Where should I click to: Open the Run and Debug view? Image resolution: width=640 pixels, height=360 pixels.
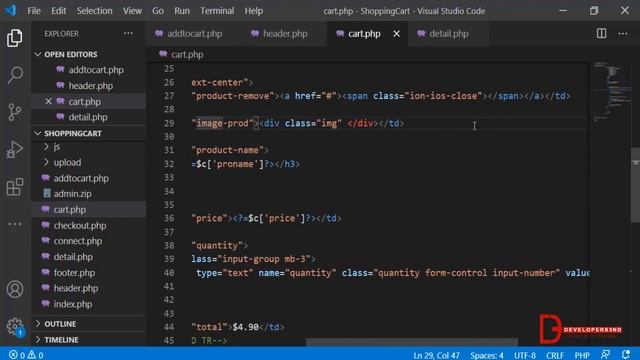coord(15,149)
